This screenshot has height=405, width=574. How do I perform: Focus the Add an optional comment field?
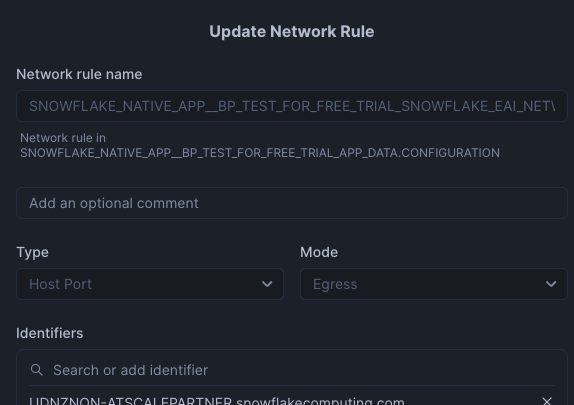pyautogui.click(x=292, y=203)
